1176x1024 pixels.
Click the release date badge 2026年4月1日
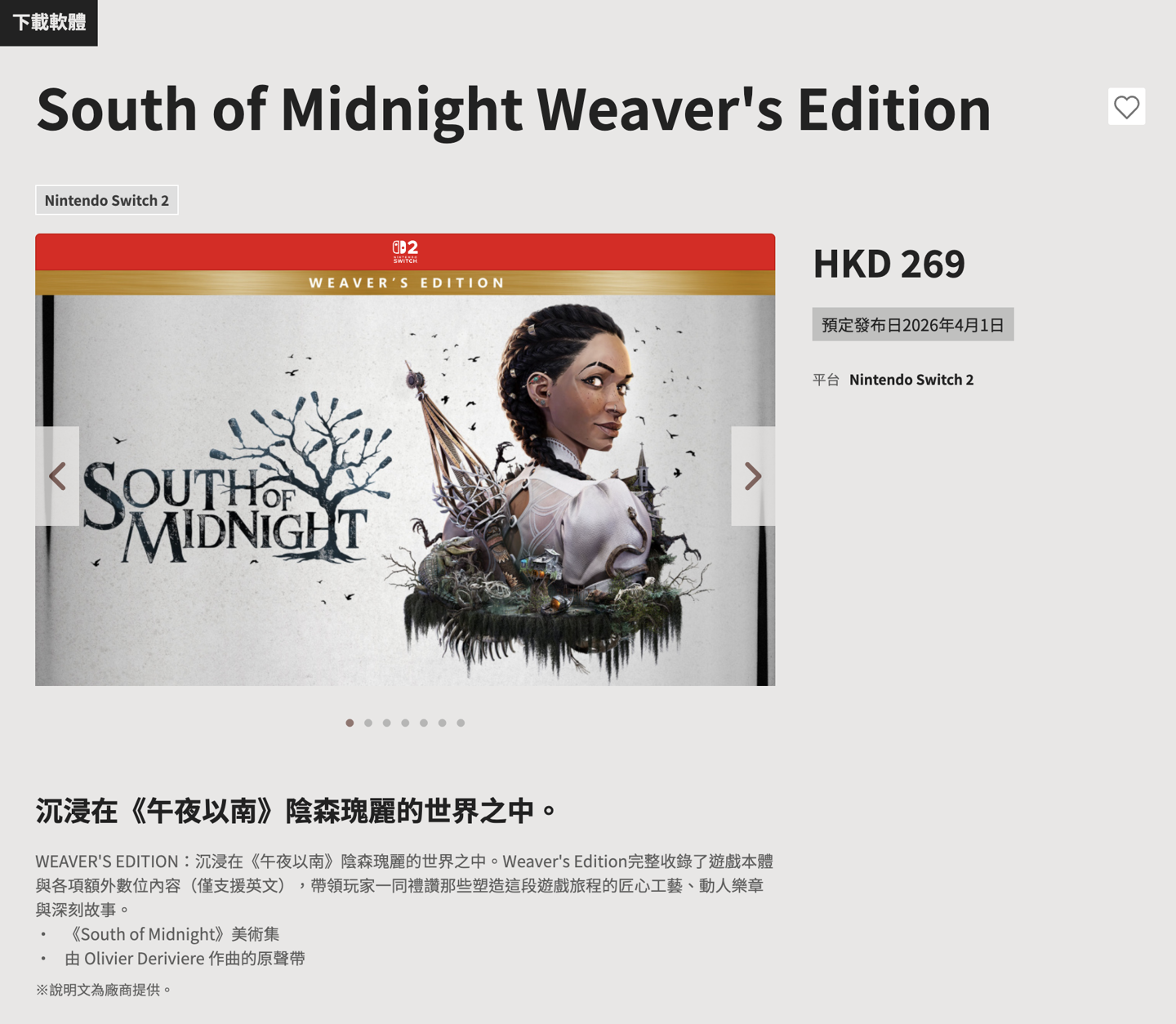tap(913, 325)
